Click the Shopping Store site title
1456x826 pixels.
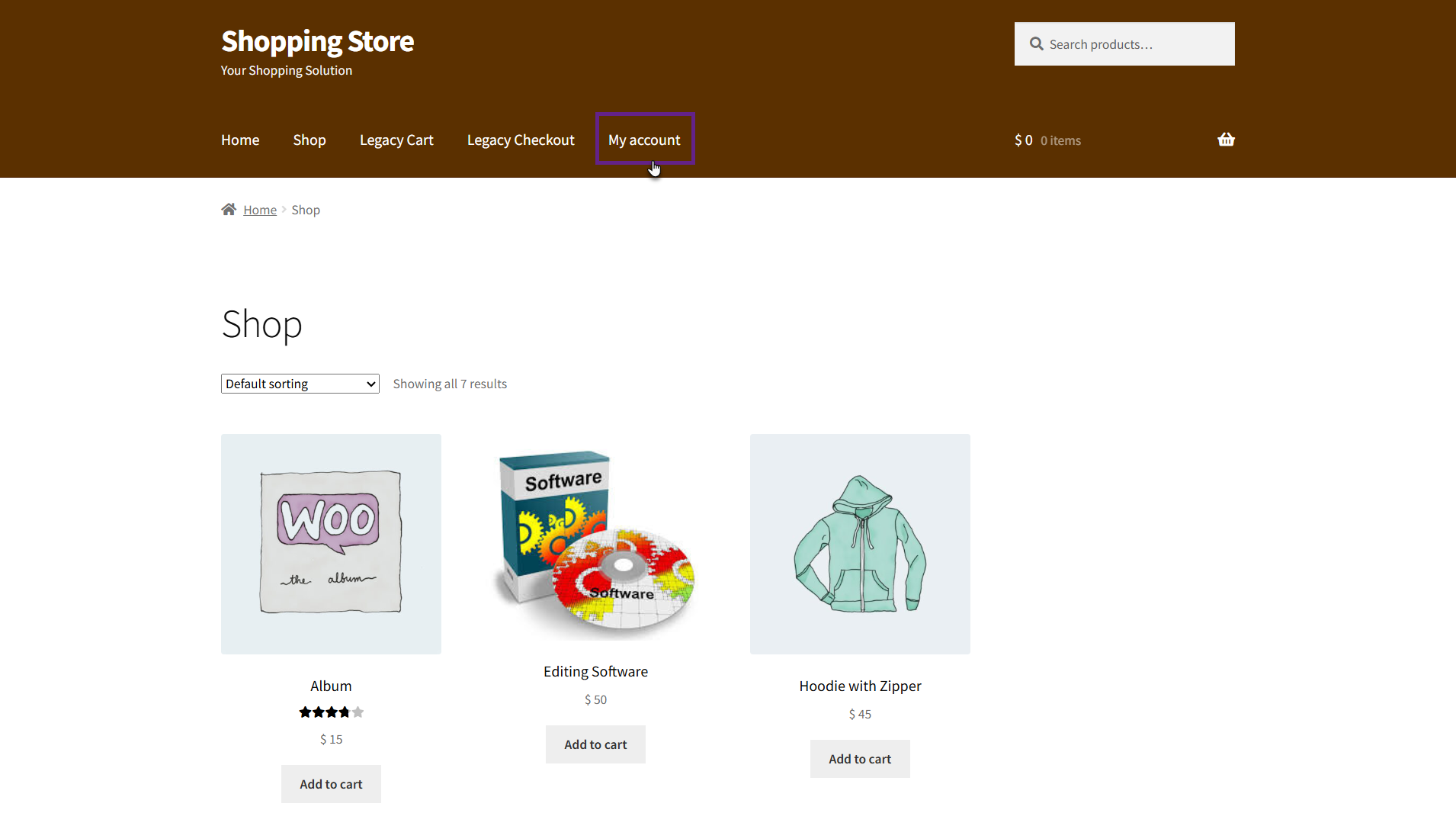(317, 41)
